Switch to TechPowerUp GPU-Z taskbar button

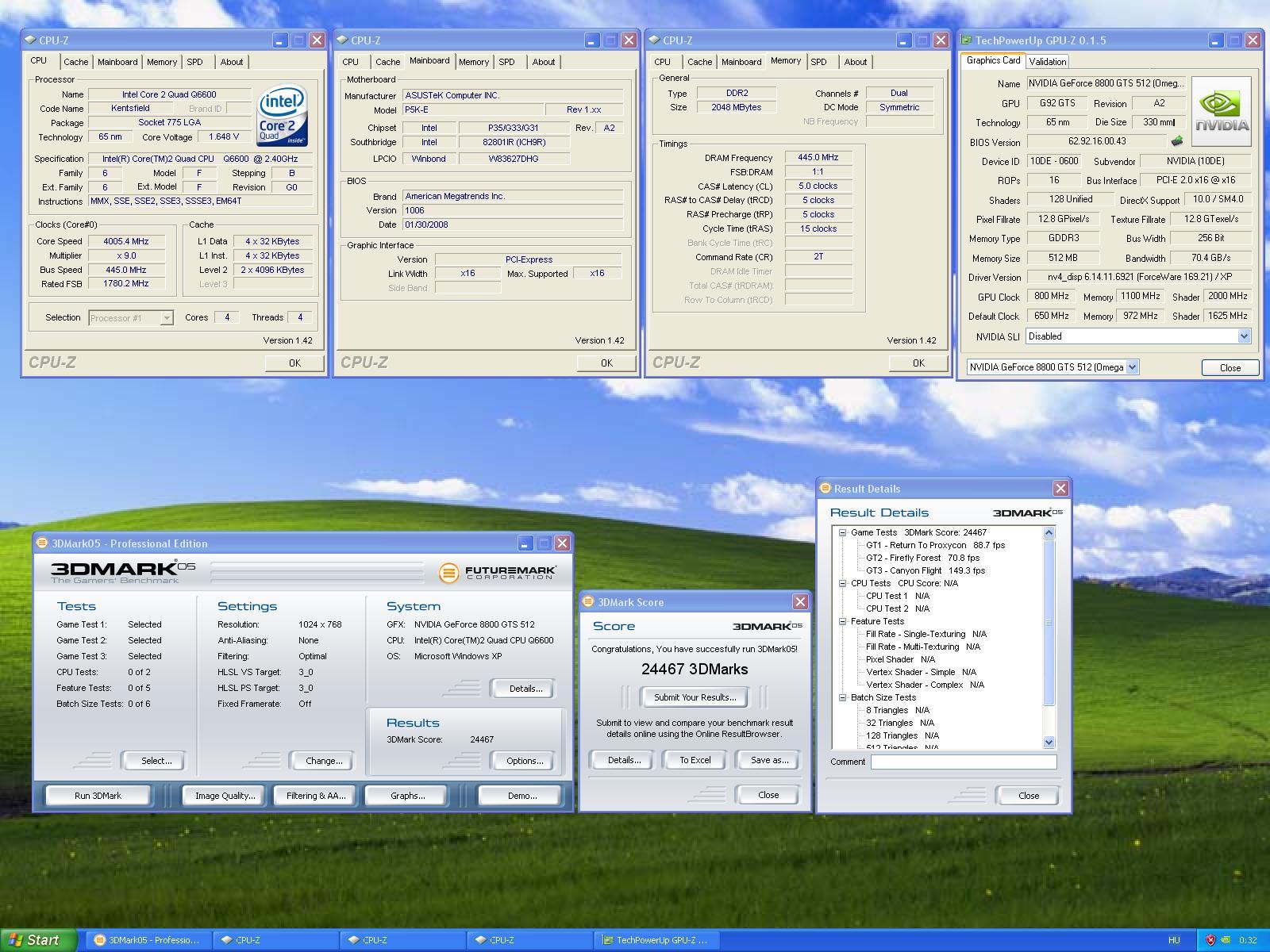[657, 940]
